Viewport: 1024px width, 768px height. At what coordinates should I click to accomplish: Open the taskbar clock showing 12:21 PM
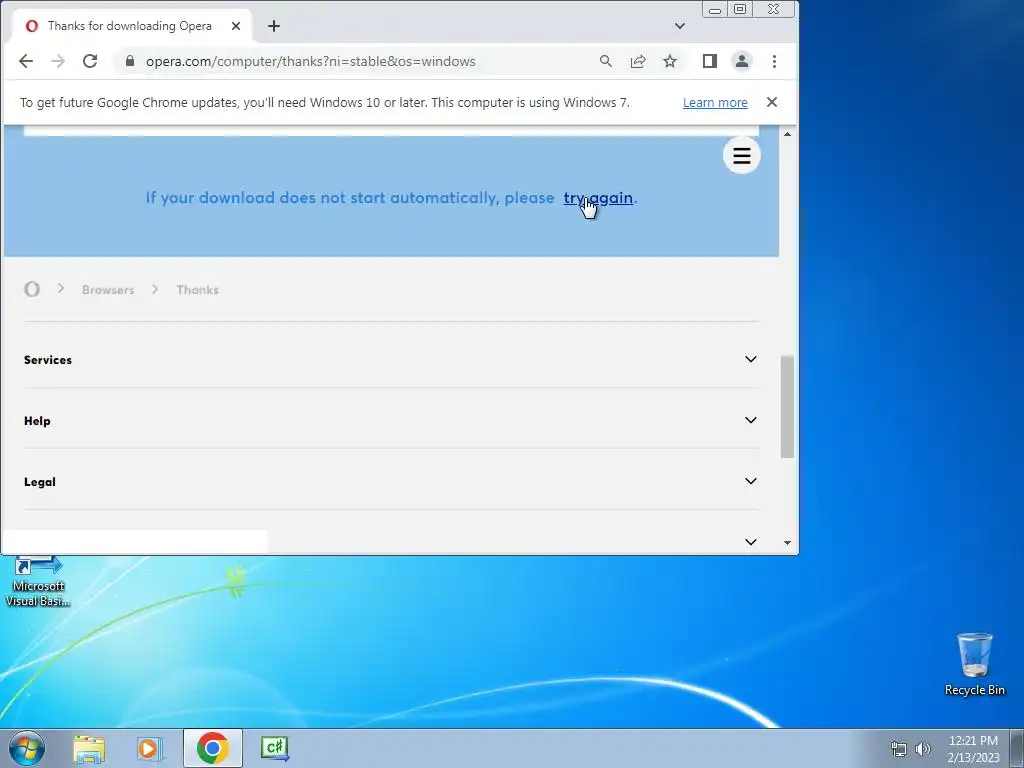(973, 749)
